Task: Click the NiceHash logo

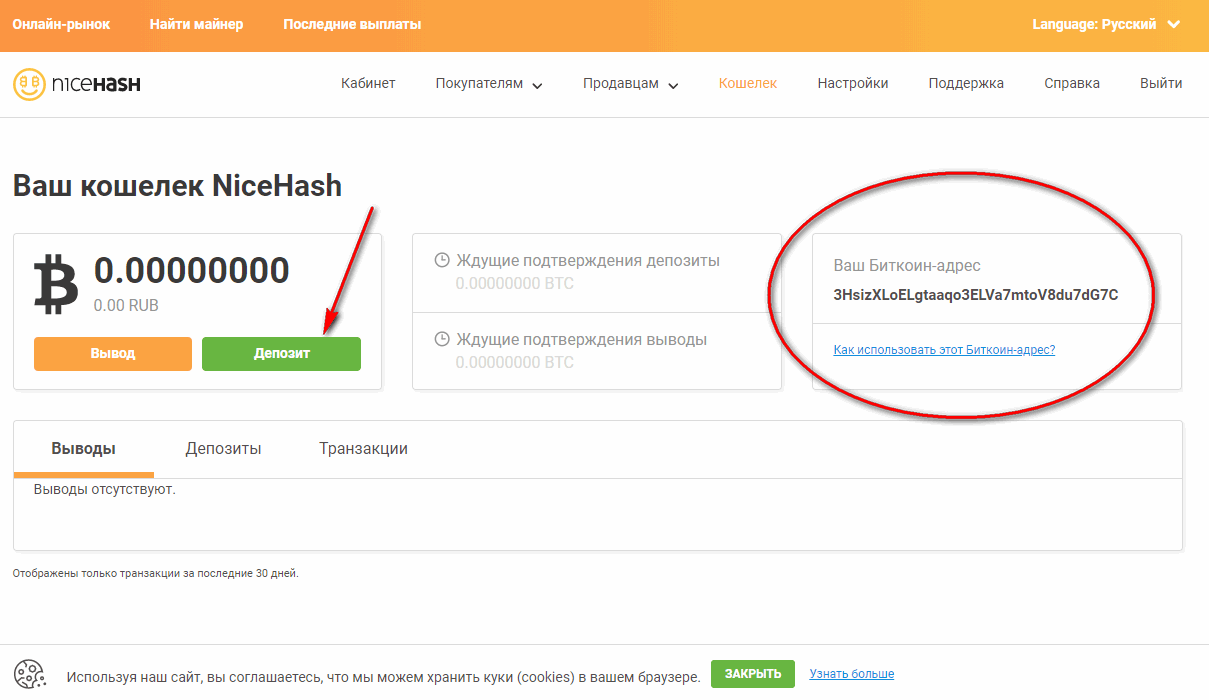Action: pos(76,84)
